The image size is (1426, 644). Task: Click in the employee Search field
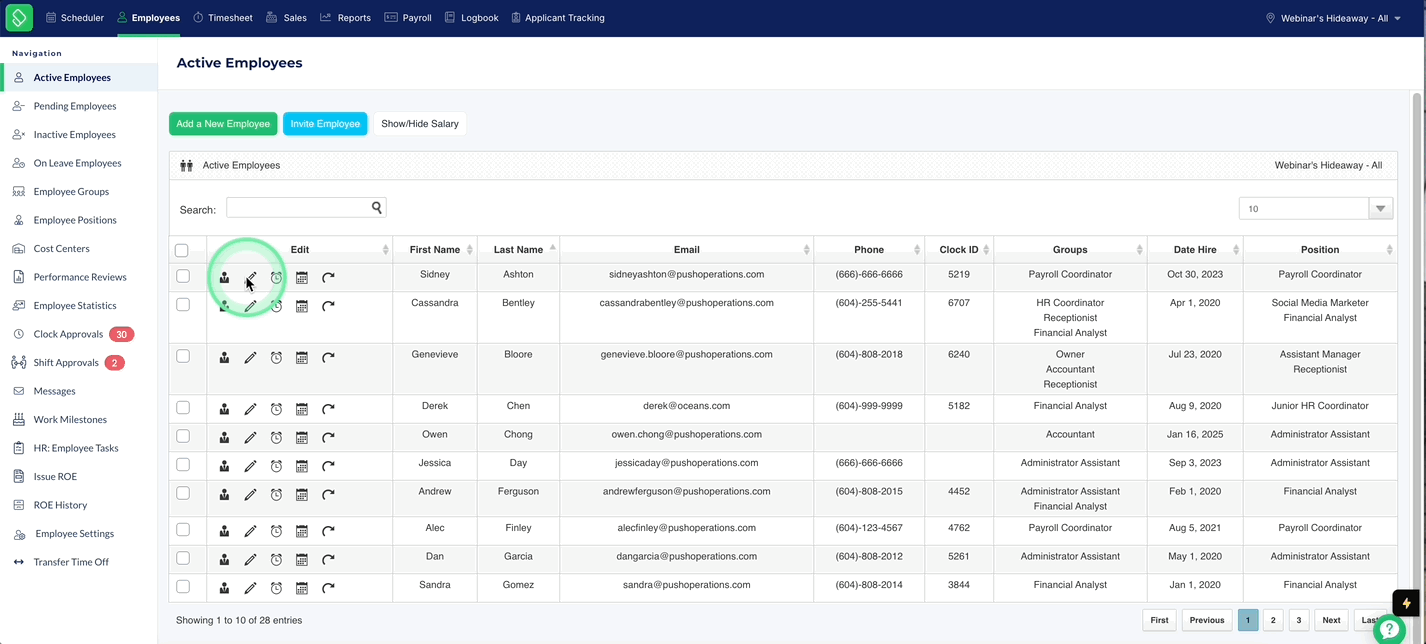pos(298,208)
